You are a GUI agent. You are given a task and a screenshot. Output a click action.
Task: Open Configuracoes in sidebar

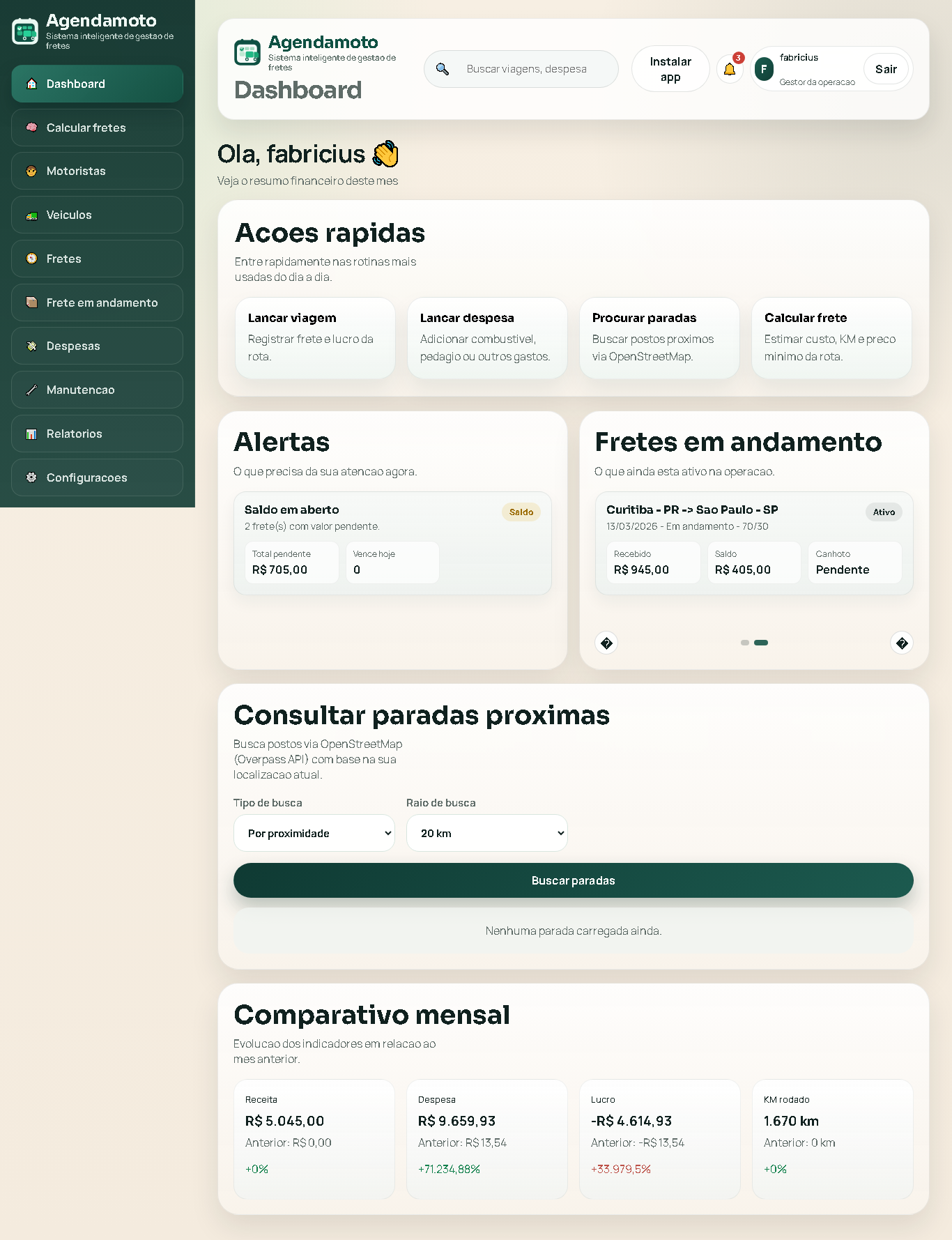(x=98, y=477)
